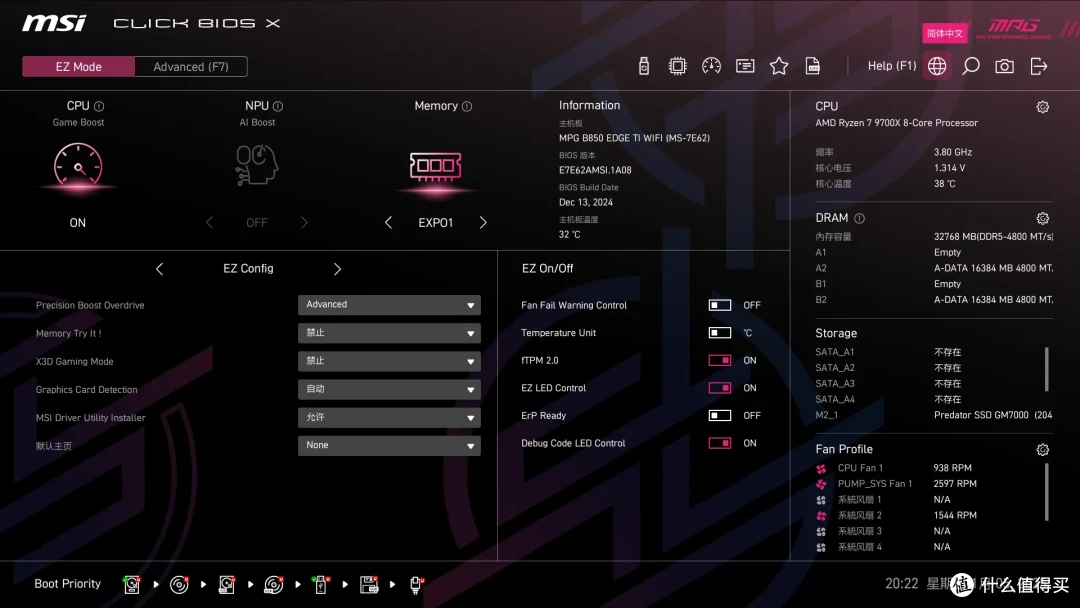Click the Information panel heading
The image size is (1080, 608).
click(x=590, y=105)
